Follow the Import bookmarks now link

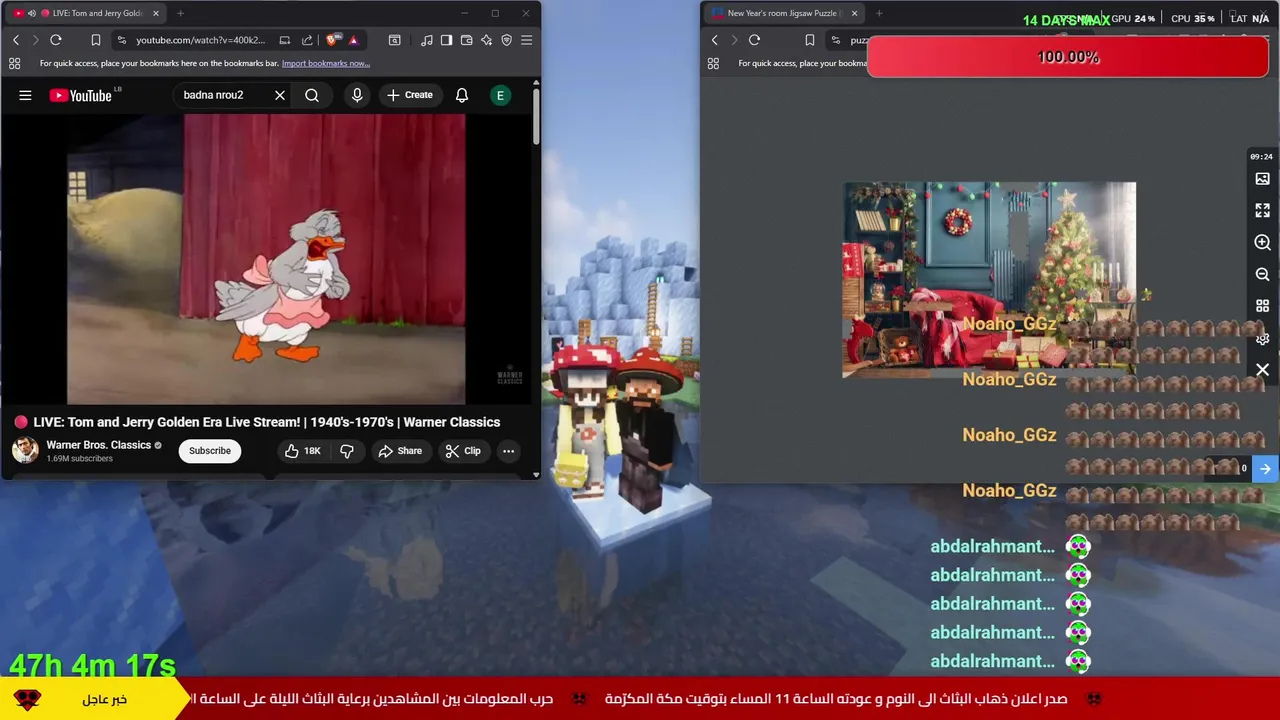tap(326, 63)
